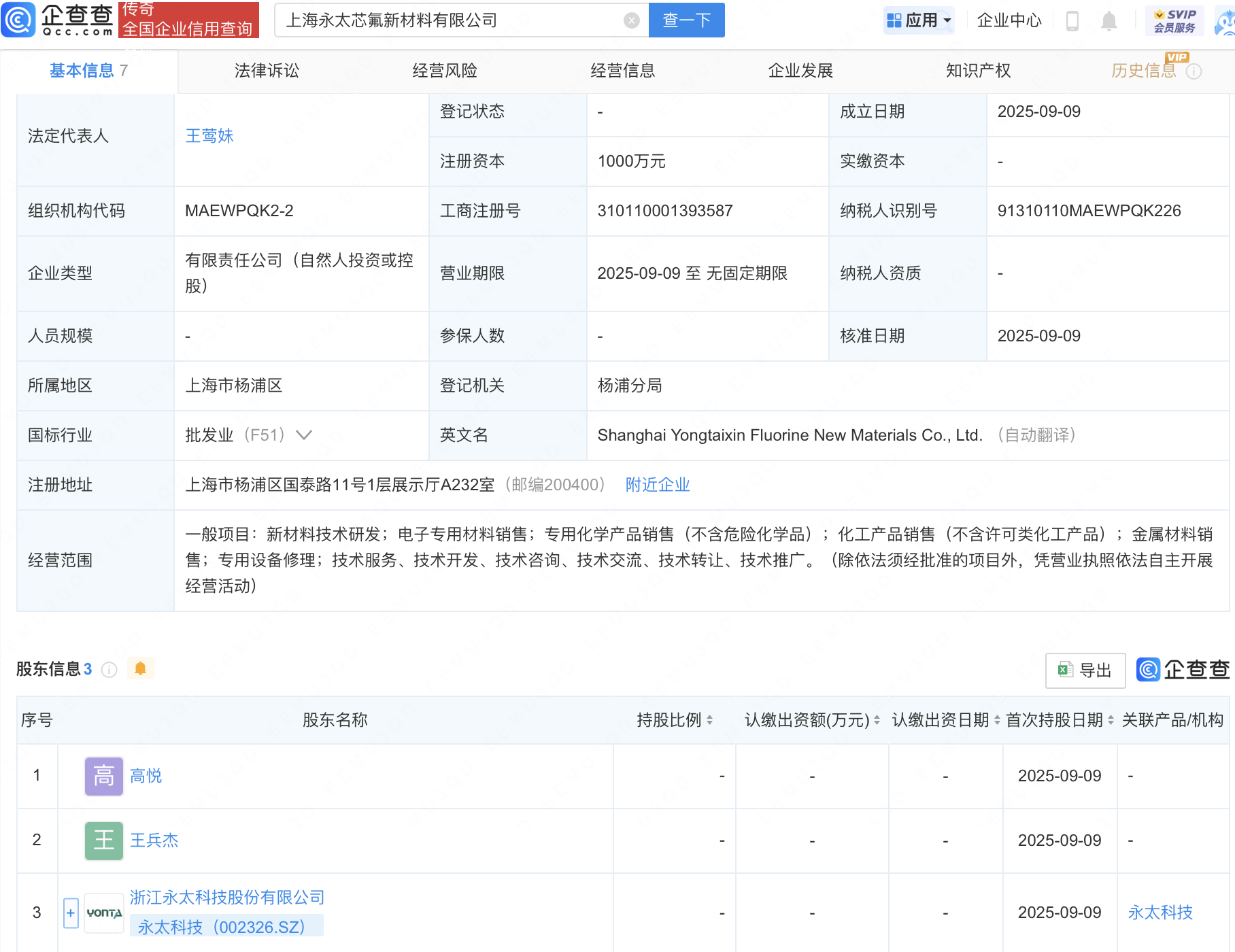Switch to 历史信息 VIP tab

[1144, 71]
